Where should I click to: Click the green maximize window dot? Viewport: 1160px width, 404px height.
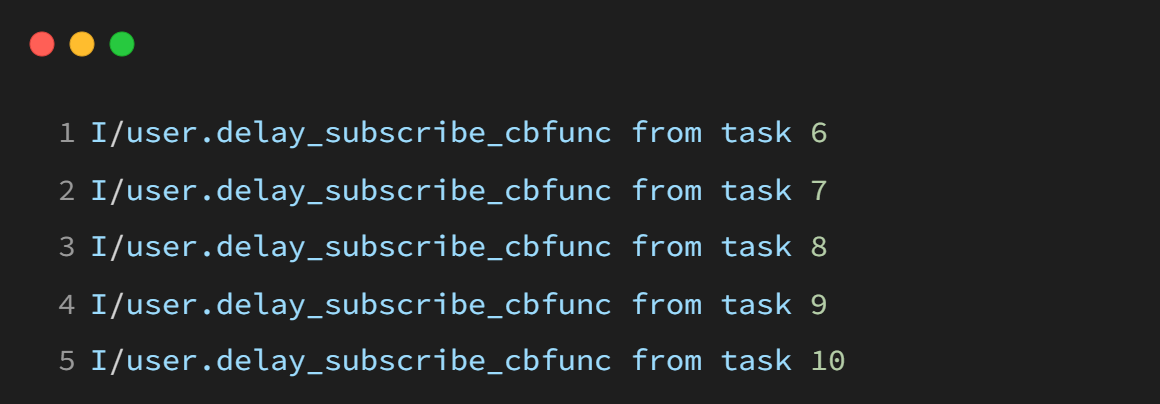pyautogui.click(x=122, y=44)
